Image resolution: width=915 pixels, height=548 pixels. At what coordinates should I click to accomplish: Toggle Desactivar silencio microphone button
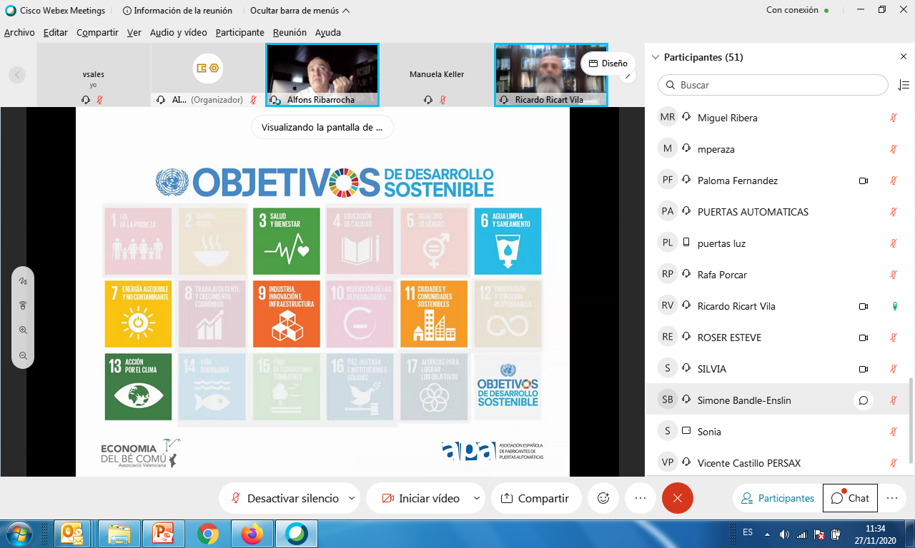point(283,498)
